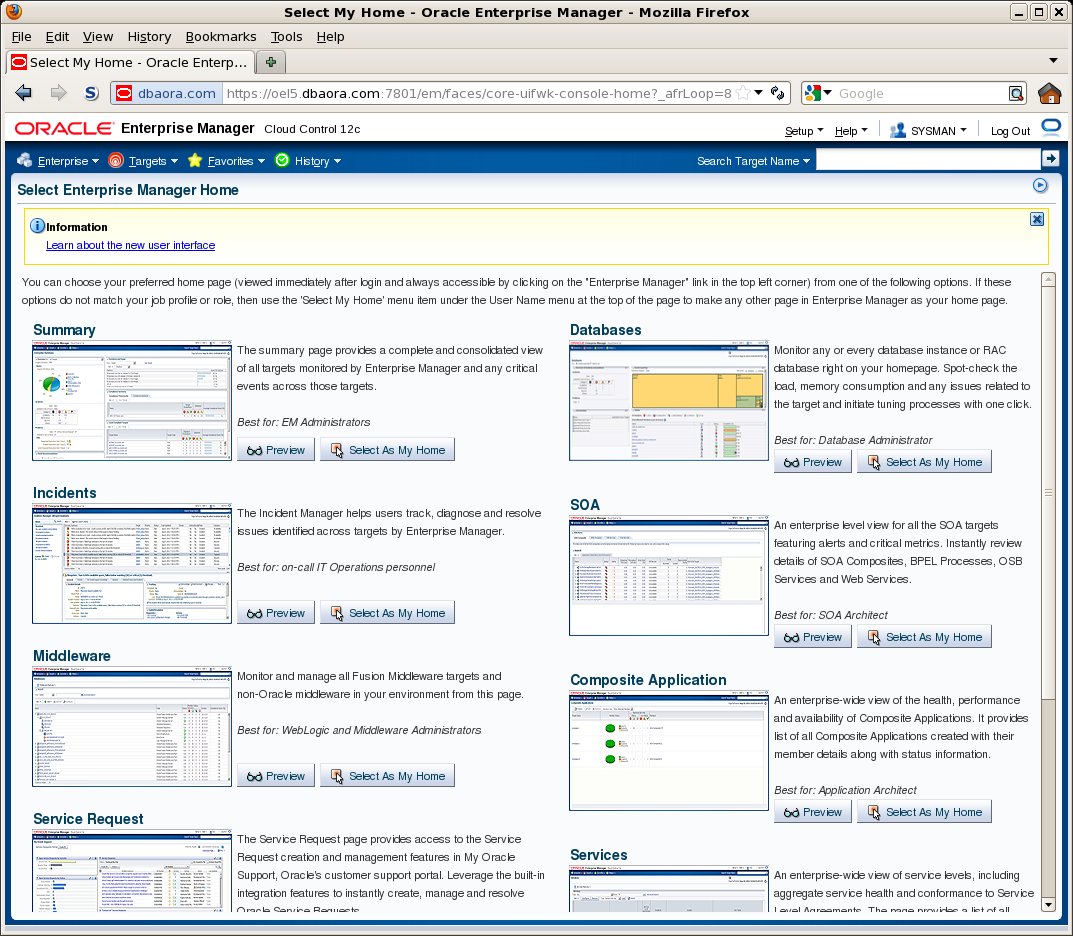Expand the Targets menu
The image size is (1073, 936).
pyautogui.click(x=153, y=161)
